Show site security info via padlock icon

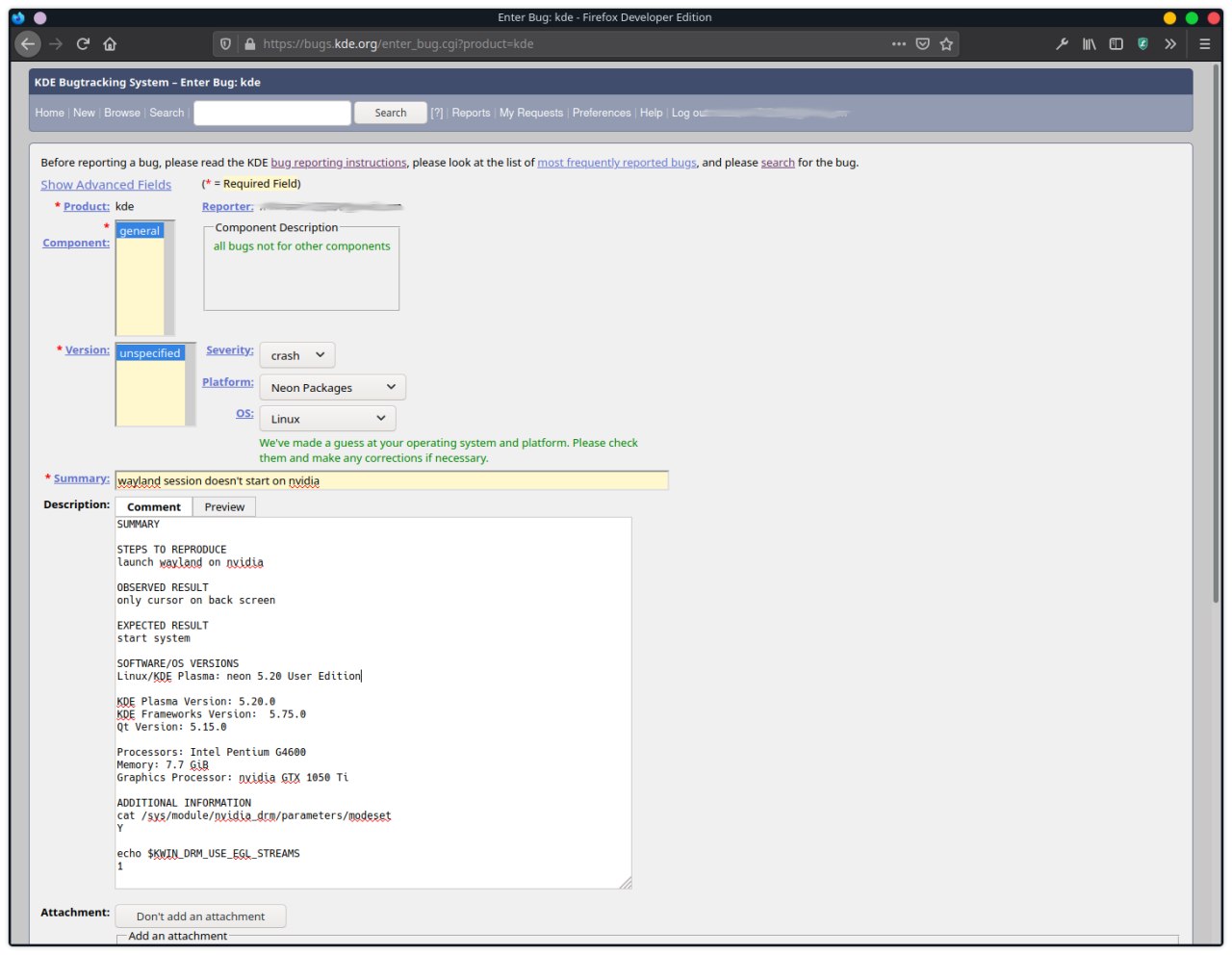(x=249, y=43)
